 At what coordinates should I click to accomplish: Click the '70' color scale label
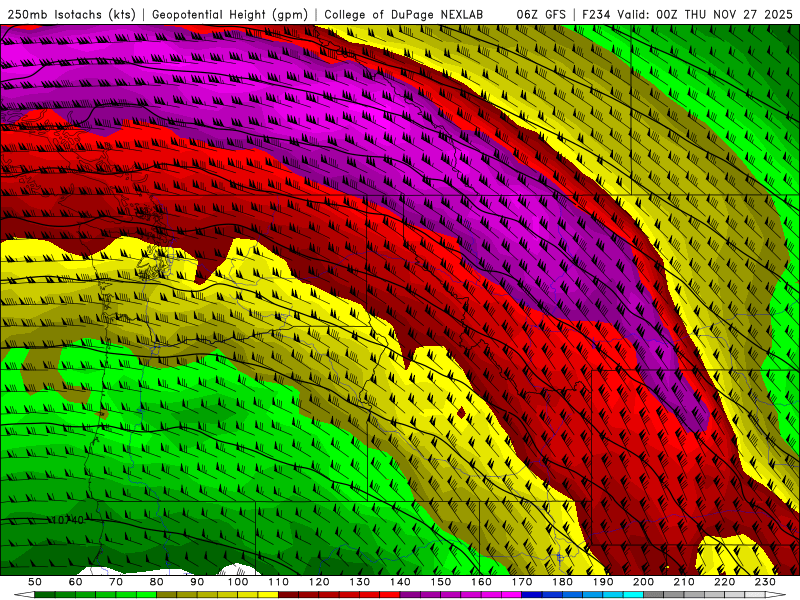(x=116, y=582)
